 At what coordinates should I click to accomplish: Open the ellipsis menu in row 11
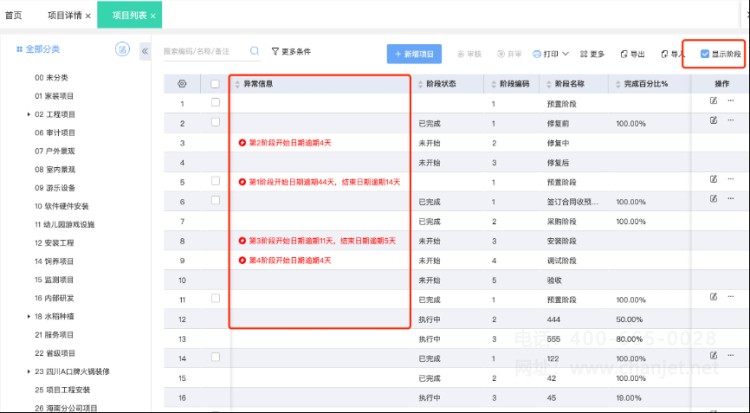(730, 297)
